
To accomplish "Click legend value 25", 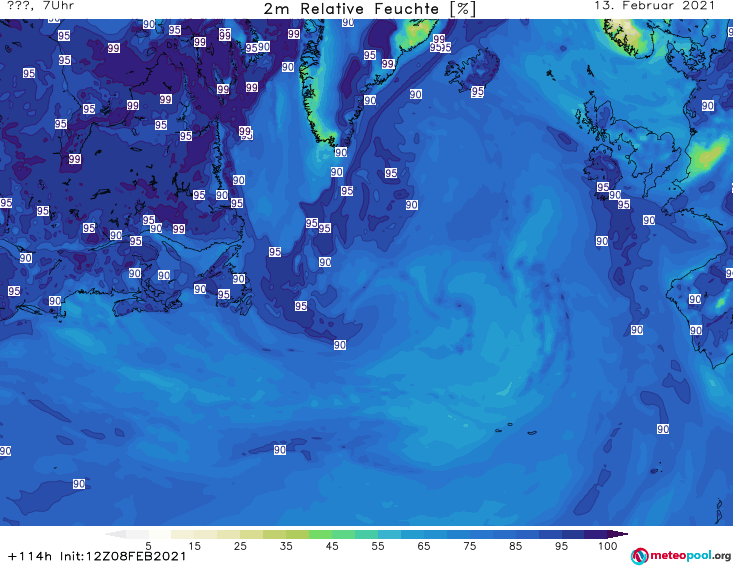I will [240, 546].
